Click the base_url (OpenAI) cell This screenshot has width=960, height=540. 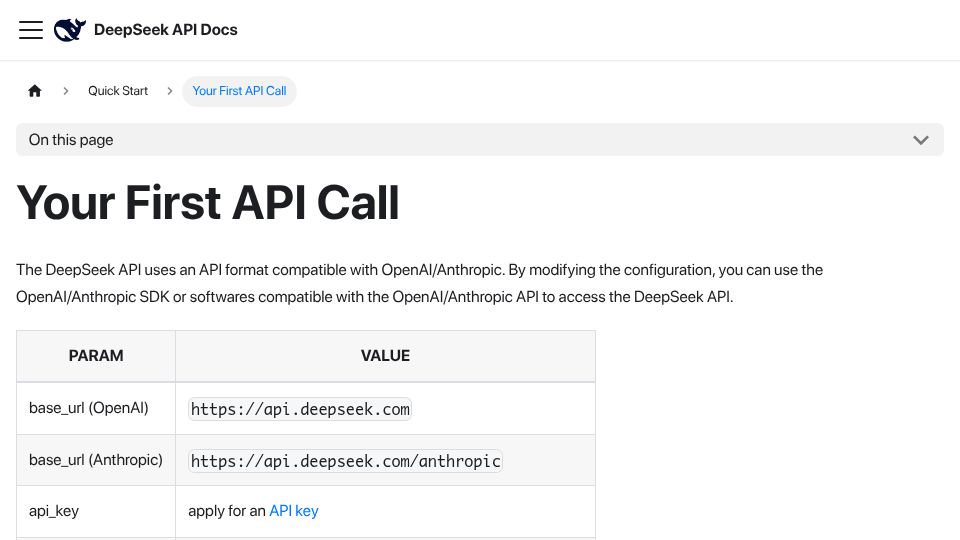[x=96, y=408]
